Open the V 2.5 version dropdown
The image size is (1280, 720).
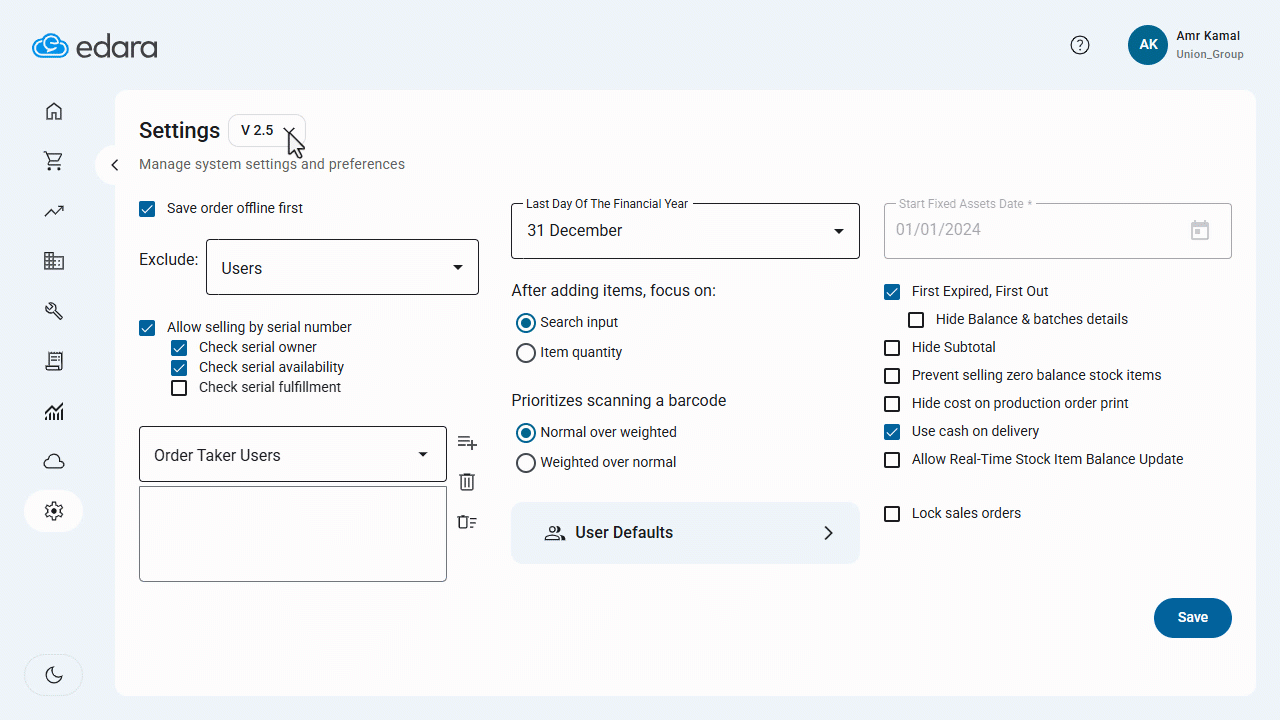click(267, 131)
